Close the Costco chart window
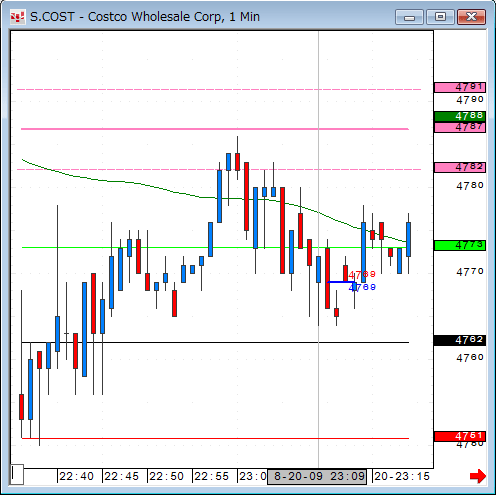 [471, 17]
